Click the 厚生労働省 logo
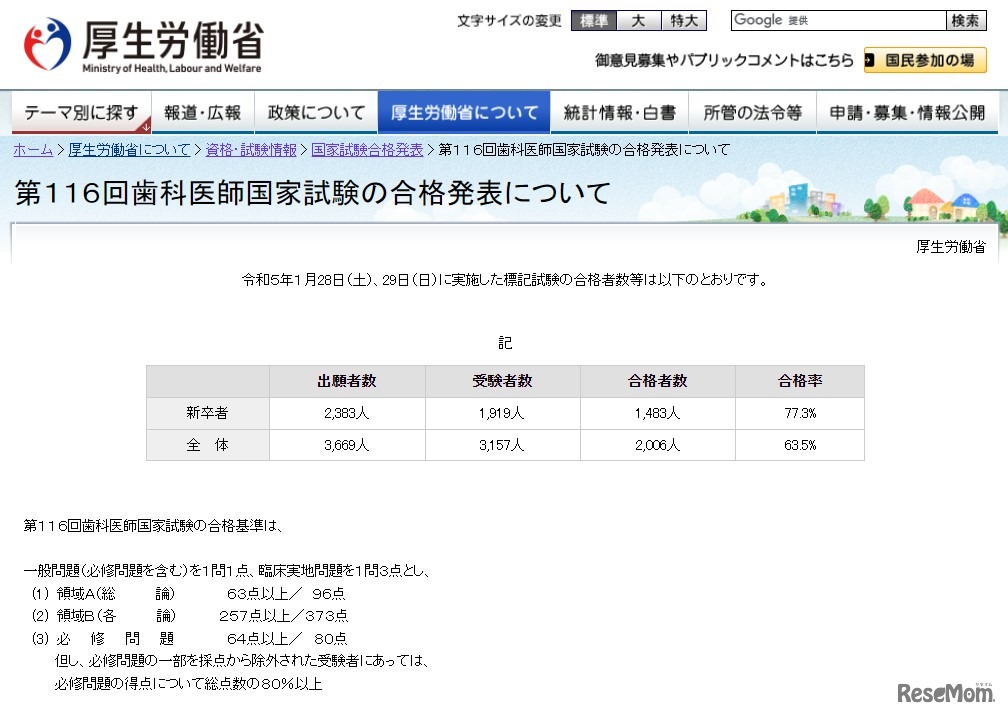Image resolution: width=1008 pixels, height=716 pixels. point(143,45)
